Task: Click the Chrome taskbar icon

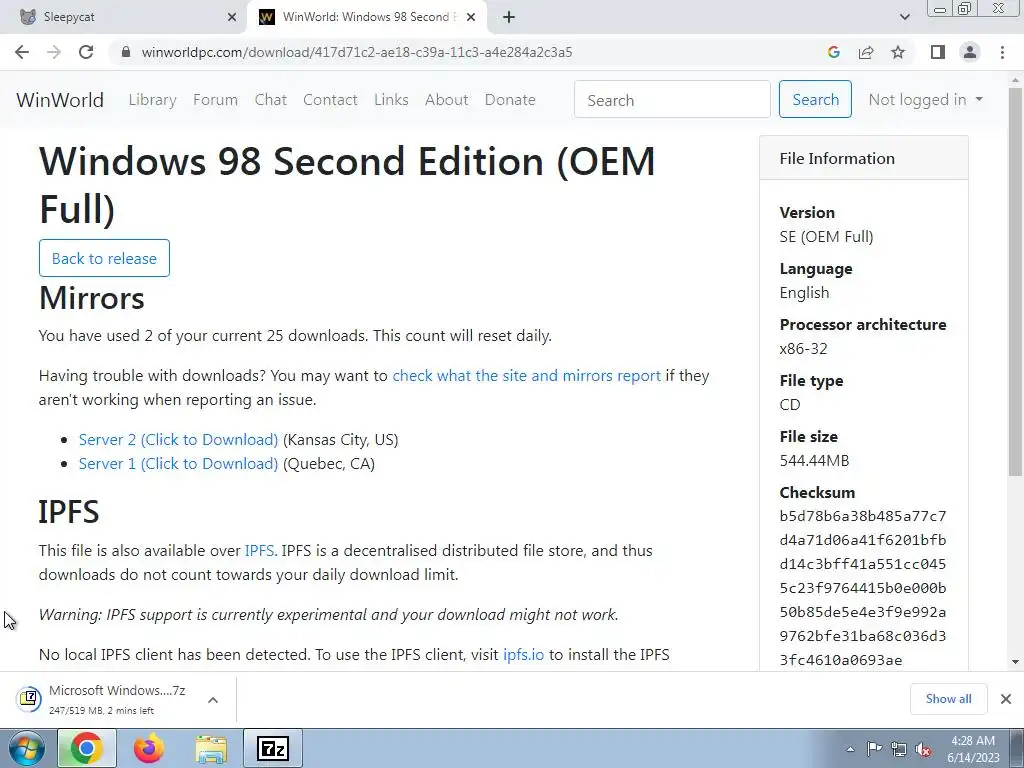Action: (87, 748)
